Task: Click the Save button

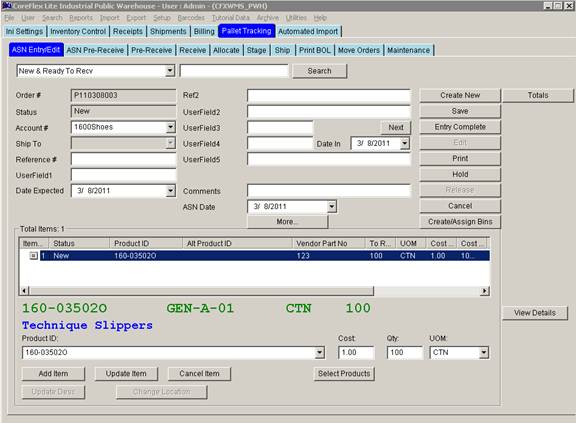Action: tap(460, 111)
